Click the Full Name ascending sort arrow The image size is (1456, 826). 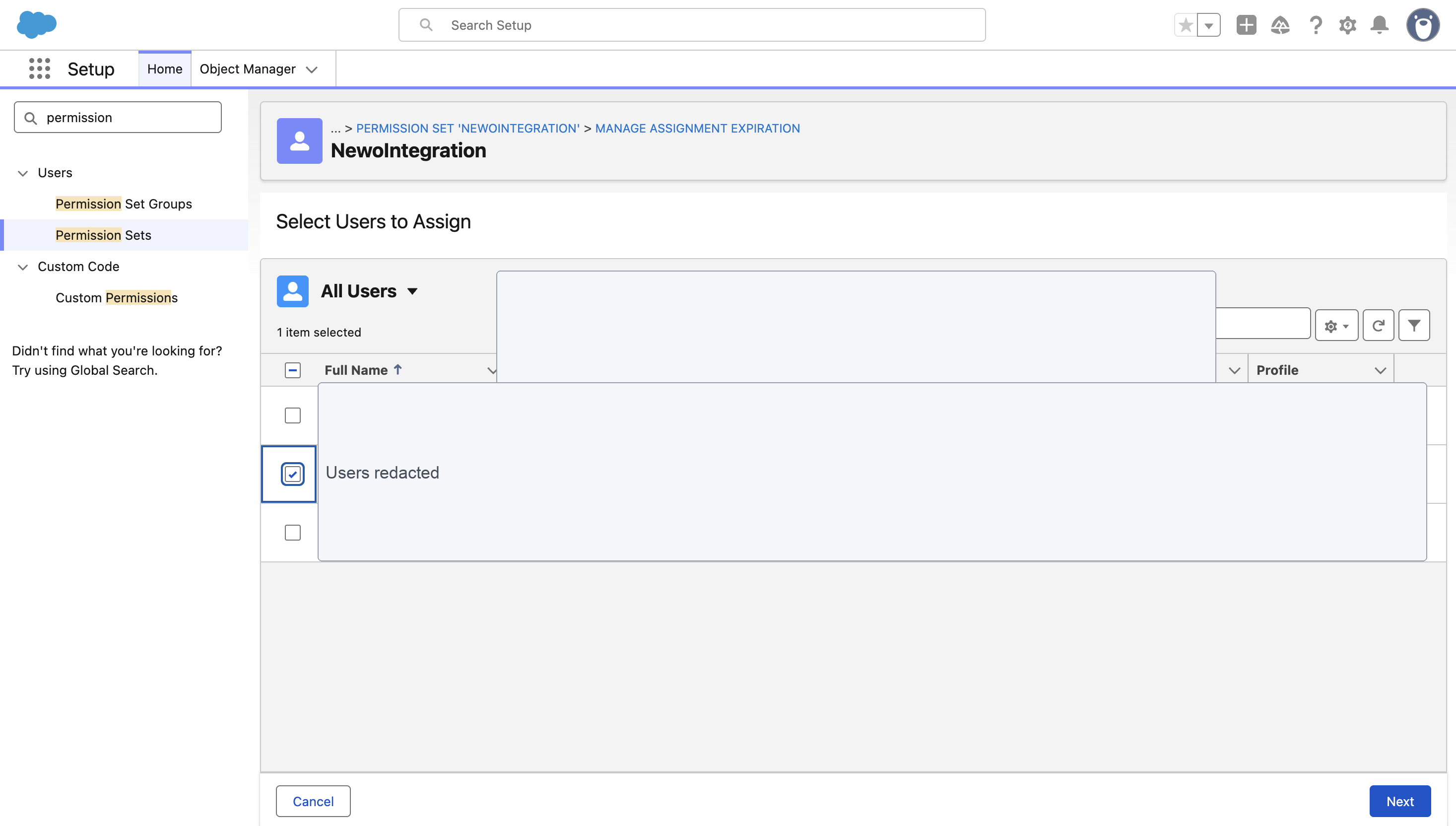pos(398,370)
